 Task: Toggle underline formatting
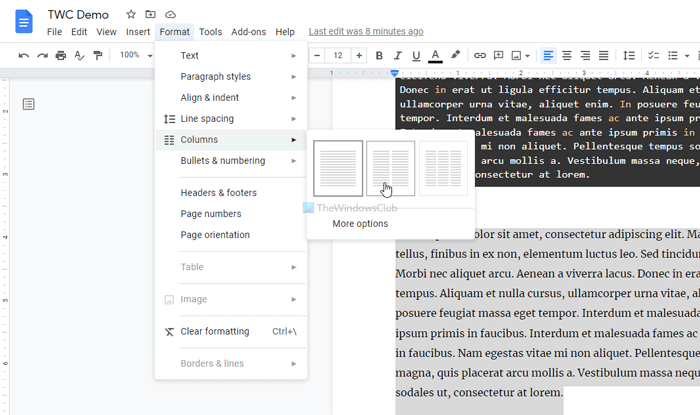tap(416, 56)
